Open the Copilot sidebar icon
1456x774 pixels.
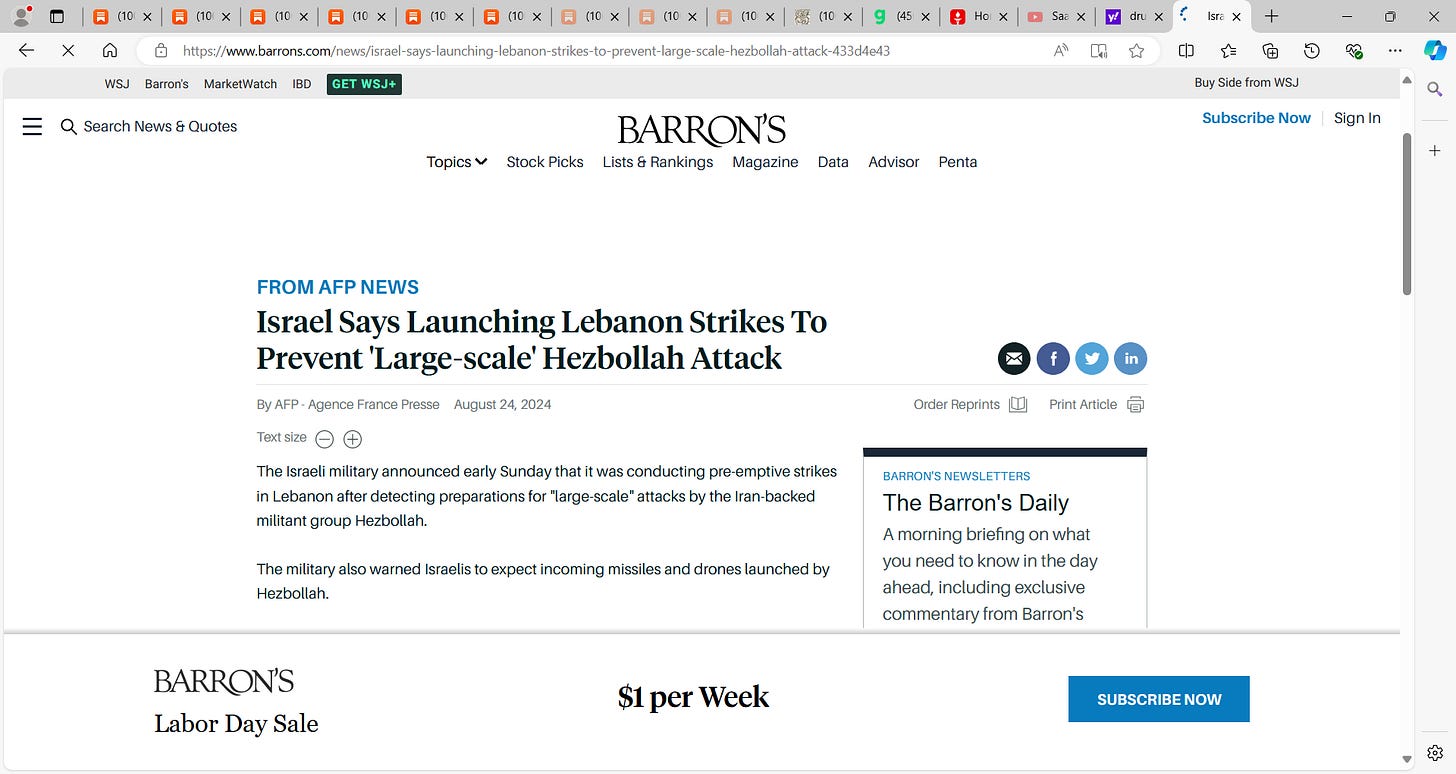1435,50
